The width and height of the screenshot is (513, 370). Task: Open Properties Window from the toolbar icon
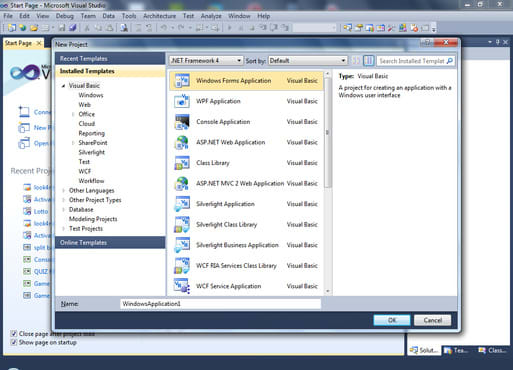tap(359, 28)
